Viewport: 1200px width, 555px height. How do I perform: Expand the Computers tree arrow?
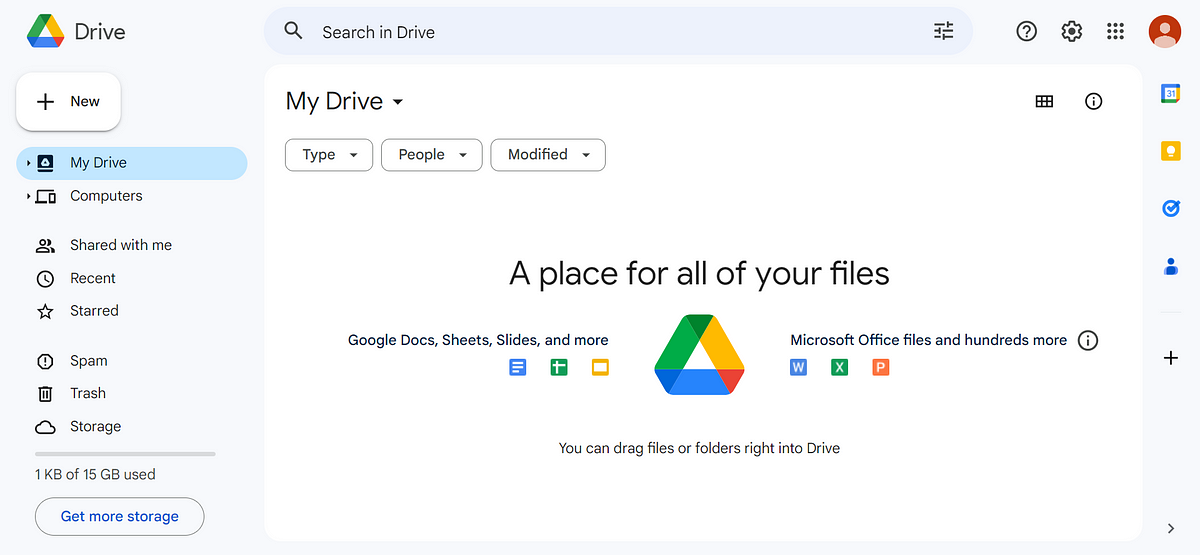coord(28,196)
